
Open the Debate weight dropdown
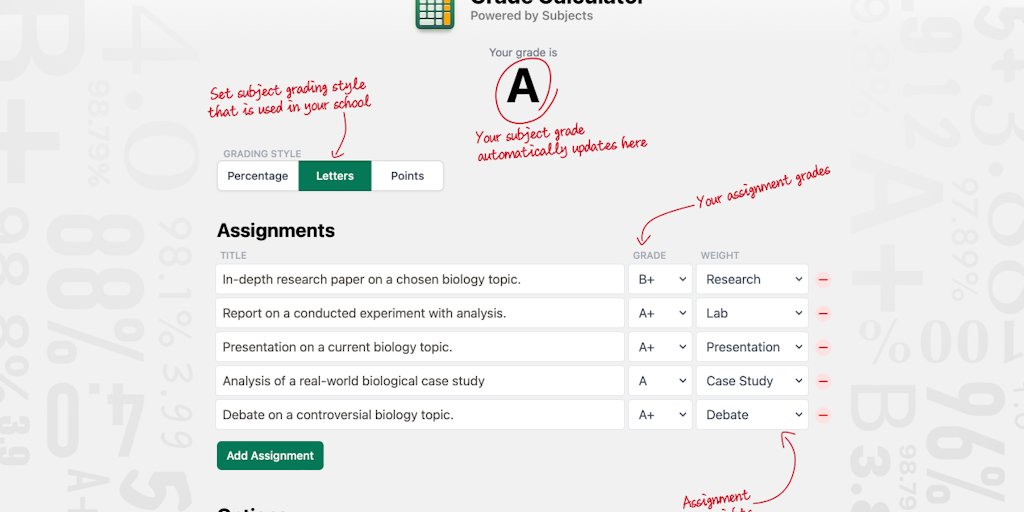pyautogui.click(x=752, y=415)
